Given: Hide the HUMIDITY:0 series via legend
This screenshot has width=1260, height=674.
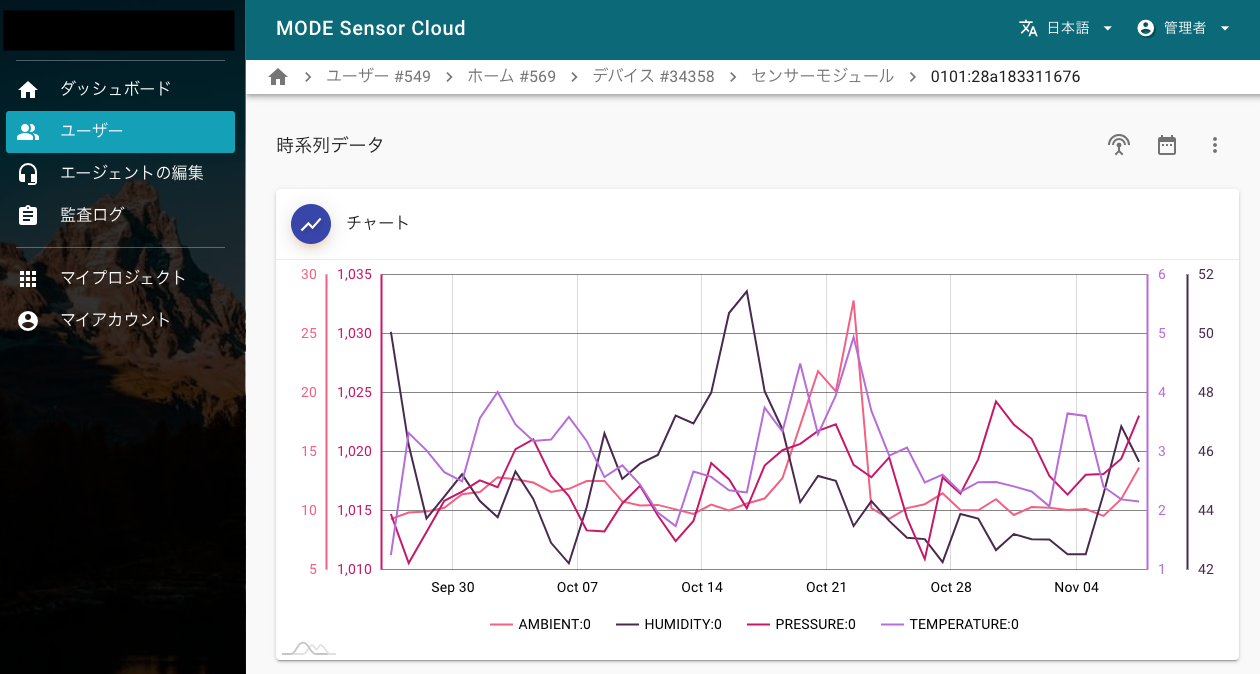Looking at the screenshot, I should (669, 625).
